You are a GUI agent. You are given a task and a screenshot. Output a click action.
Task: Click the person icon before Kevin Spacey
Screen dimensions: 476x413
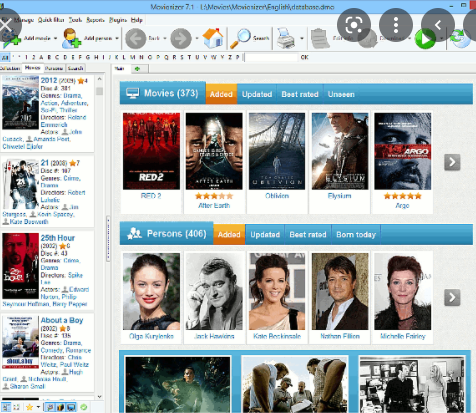33,214
